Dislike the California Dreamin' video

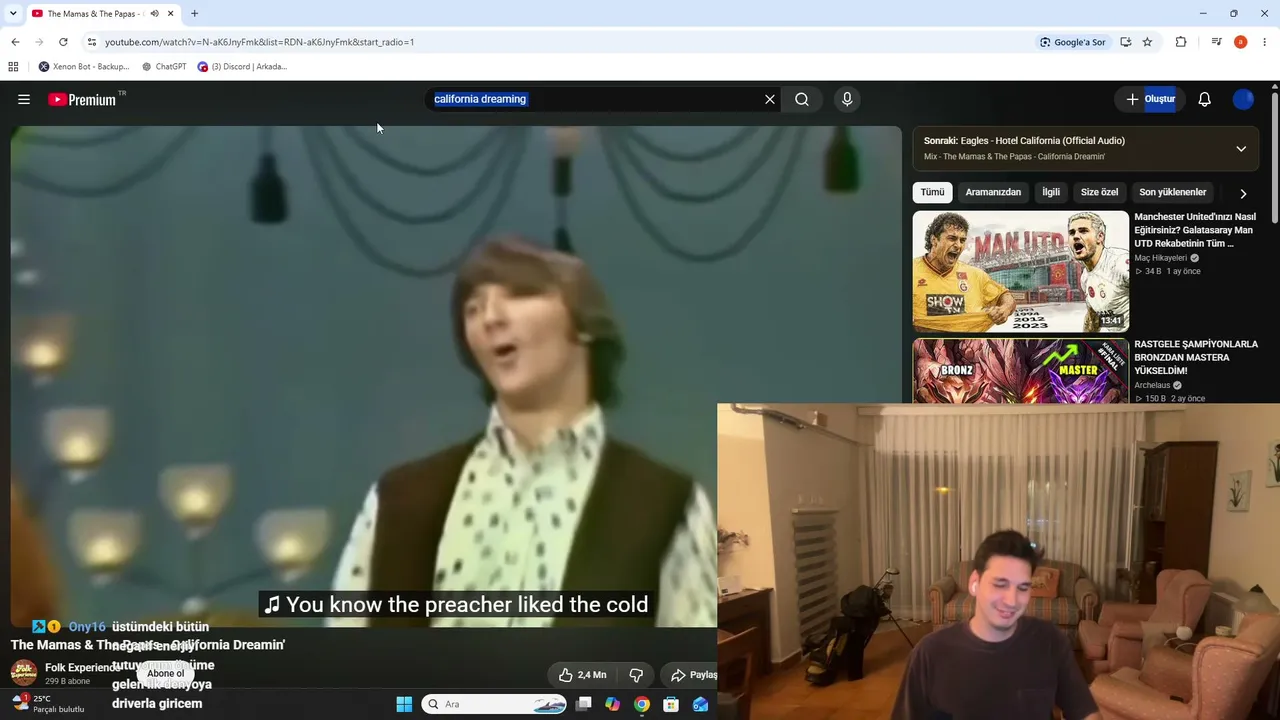tap(635, 675)
